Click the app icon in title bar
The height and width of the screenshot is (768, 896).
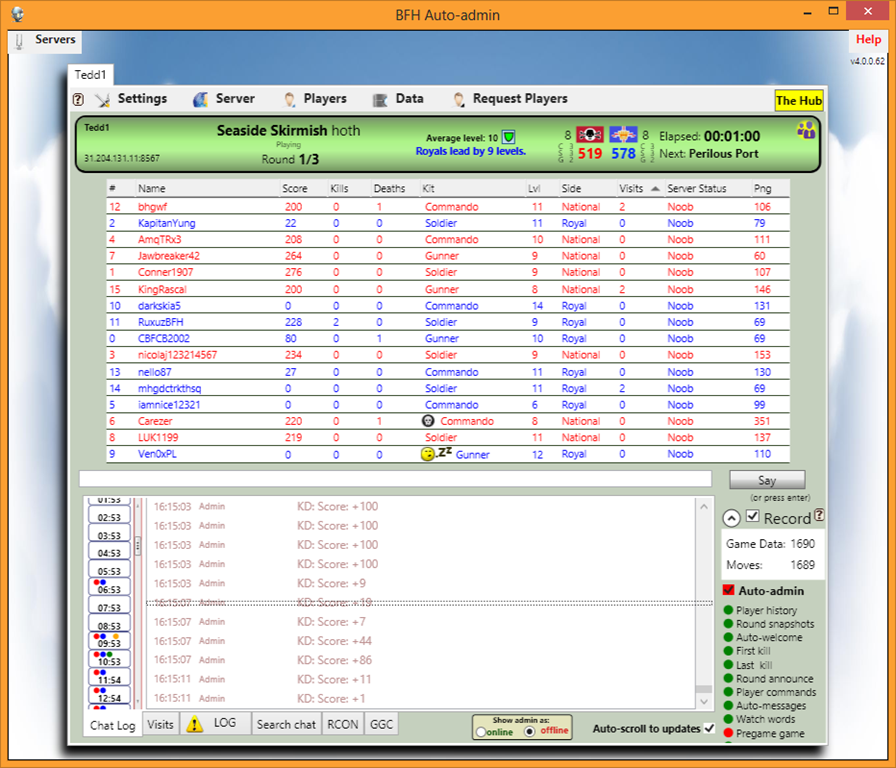pyautogui.click(x=18, y=14)
